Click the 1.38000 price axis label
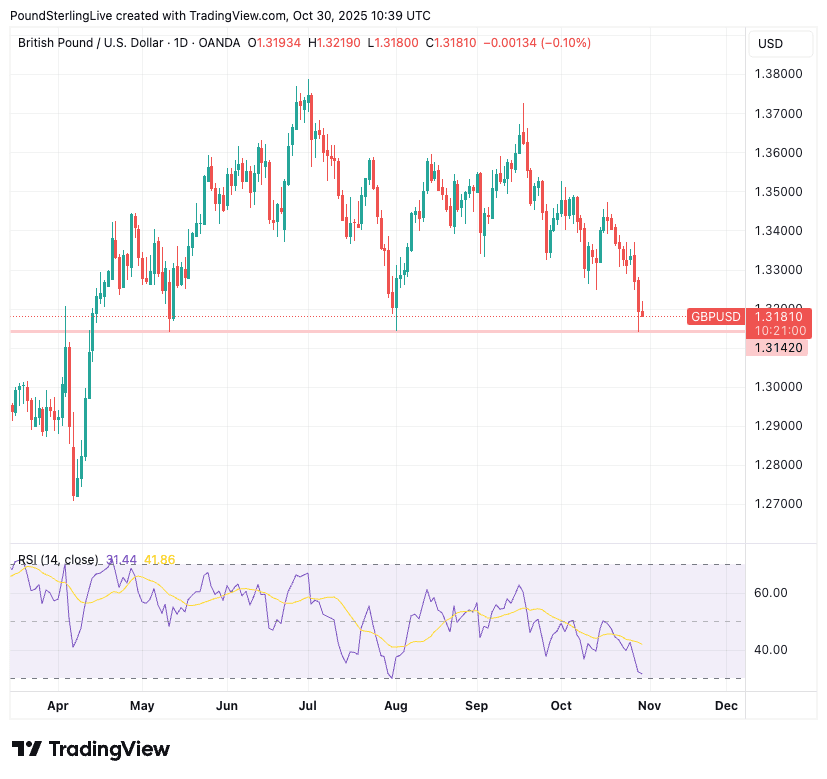The width and height of the screenshot is (827, 779). [777, 74]
